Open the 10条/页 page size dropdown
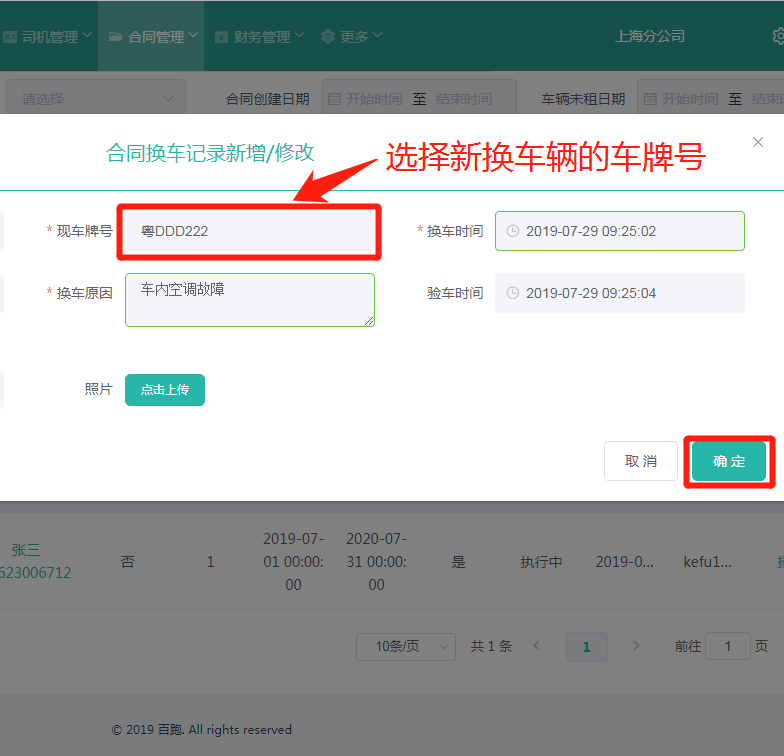The image size is (784, 756). point(406,647)
